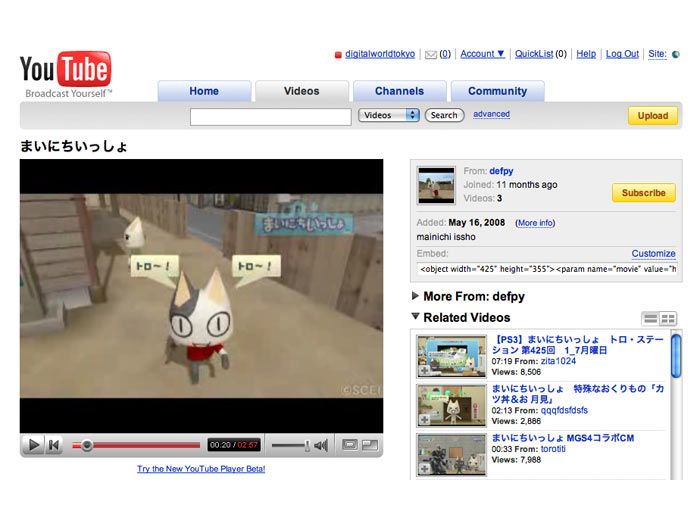Click the Site: link
This screenshot has height=525, width=700.
(657, 54)
